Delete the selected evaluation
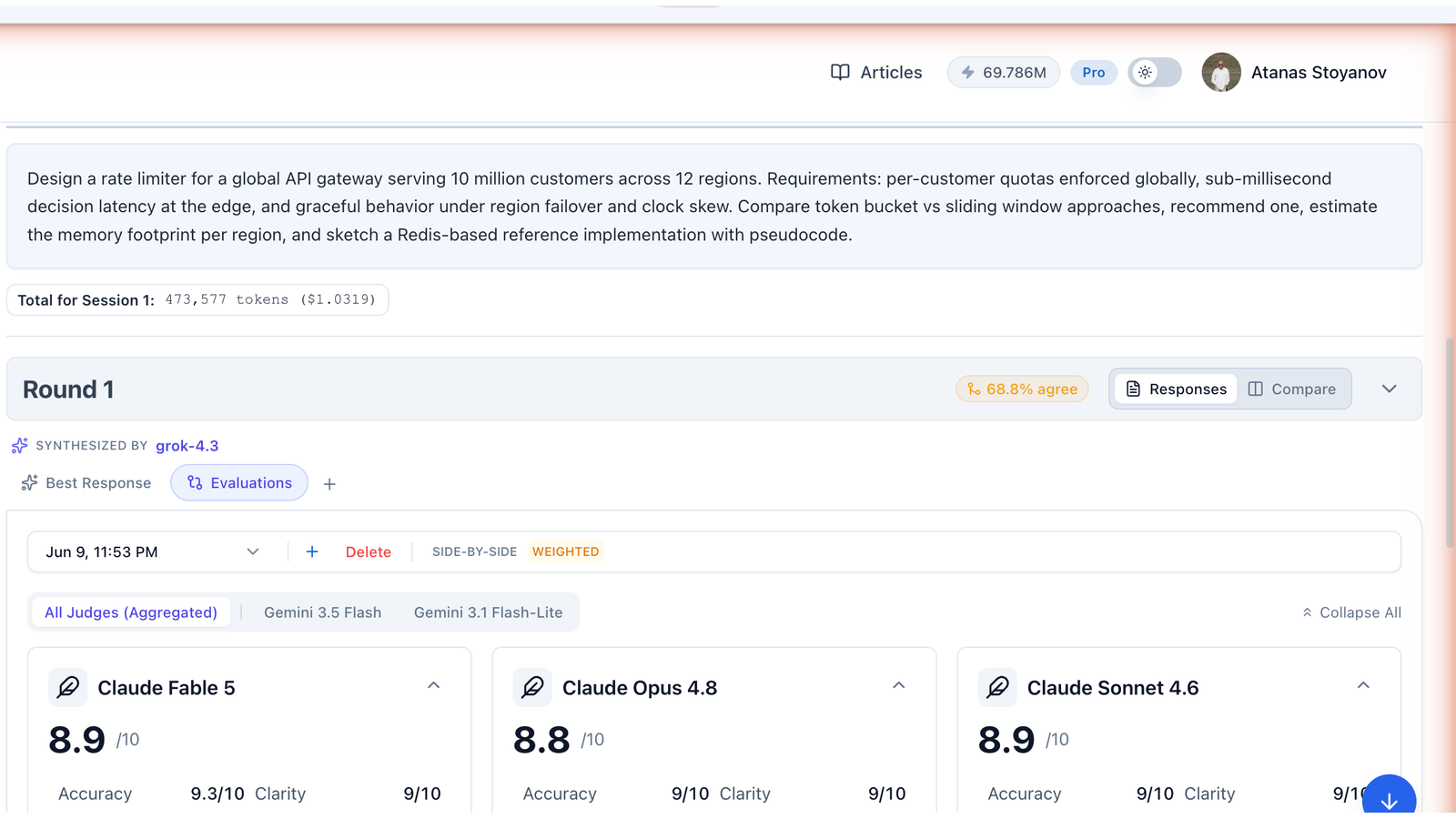1456x819 pixels. [369, 551]
